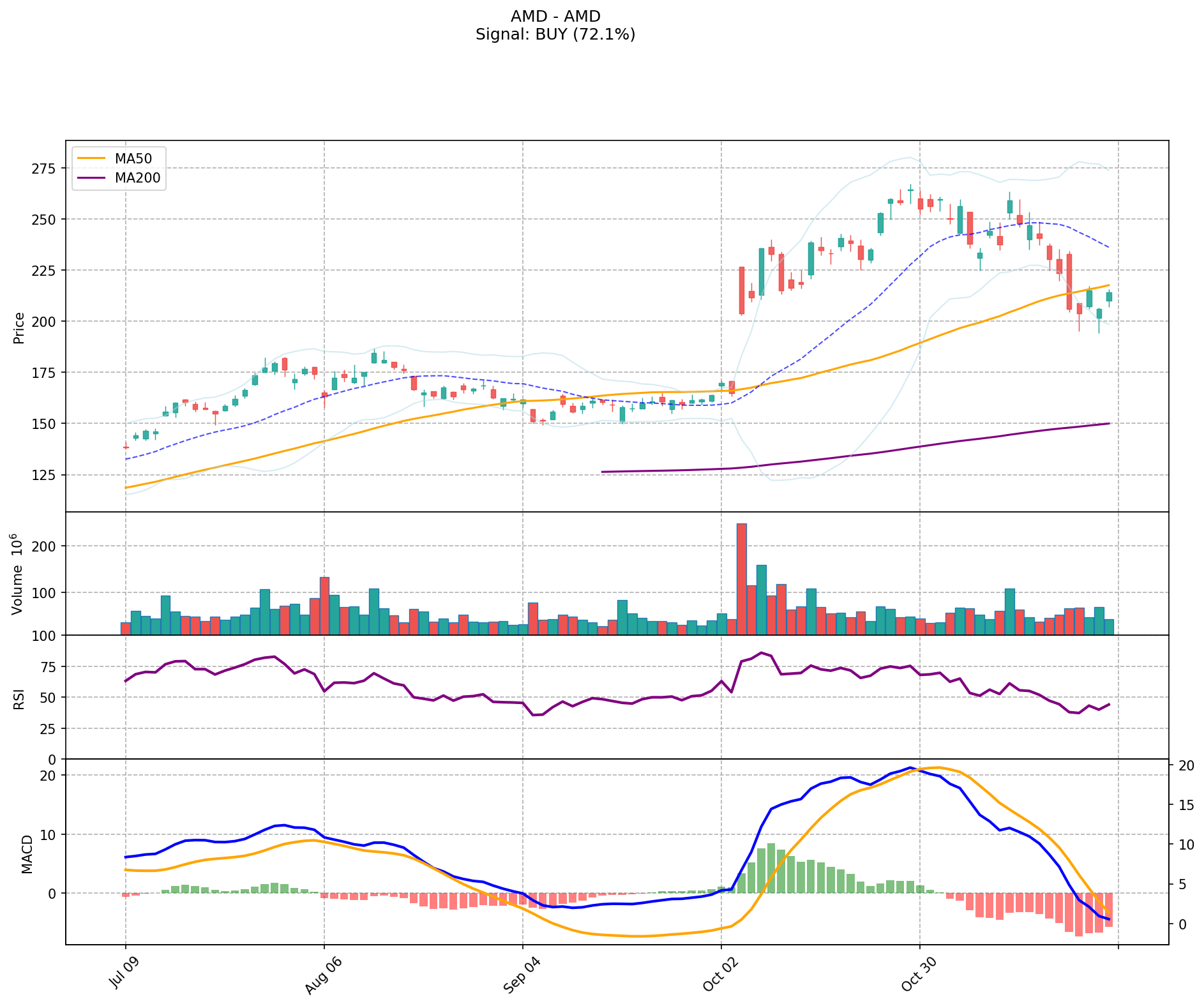This screenshot has height=1006, width=1204.
Task: Click the MACD axis label
Action: pos(27,853)
